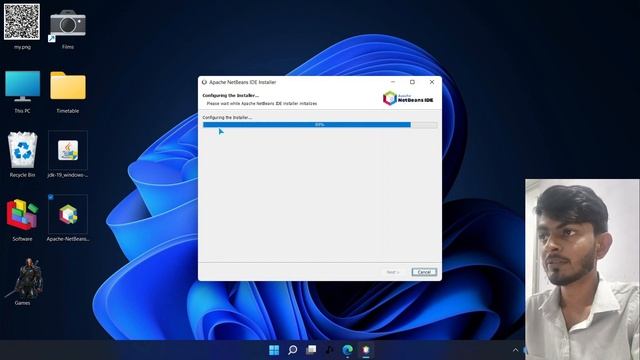The height and width of the screenshot is (360, 640).
Task: Toggle the checkbox on Apache-NetBeans desktop icon
Action: [51, 197]
